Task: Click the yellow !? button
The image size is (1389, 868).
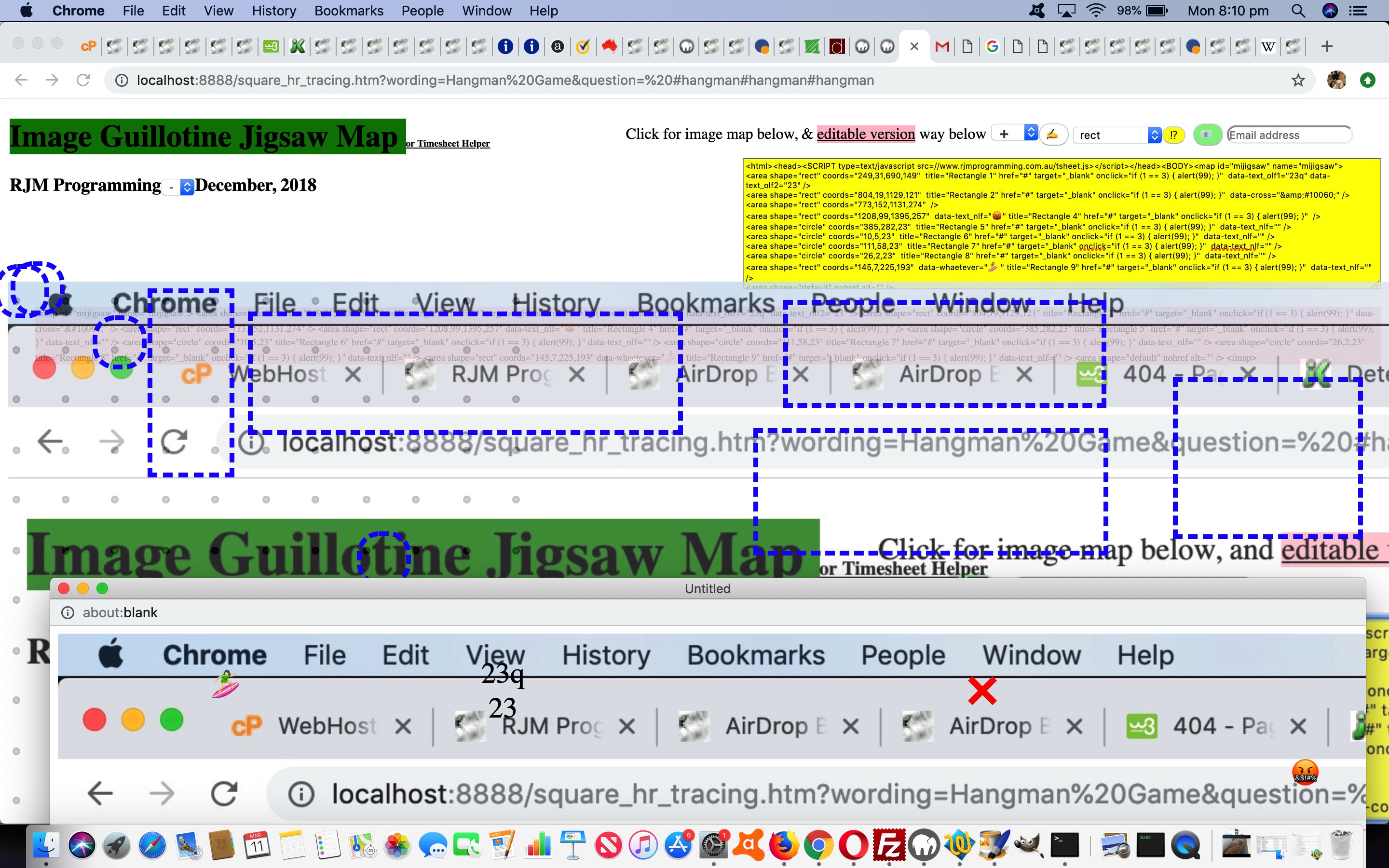Action: tap(1174, 135)
